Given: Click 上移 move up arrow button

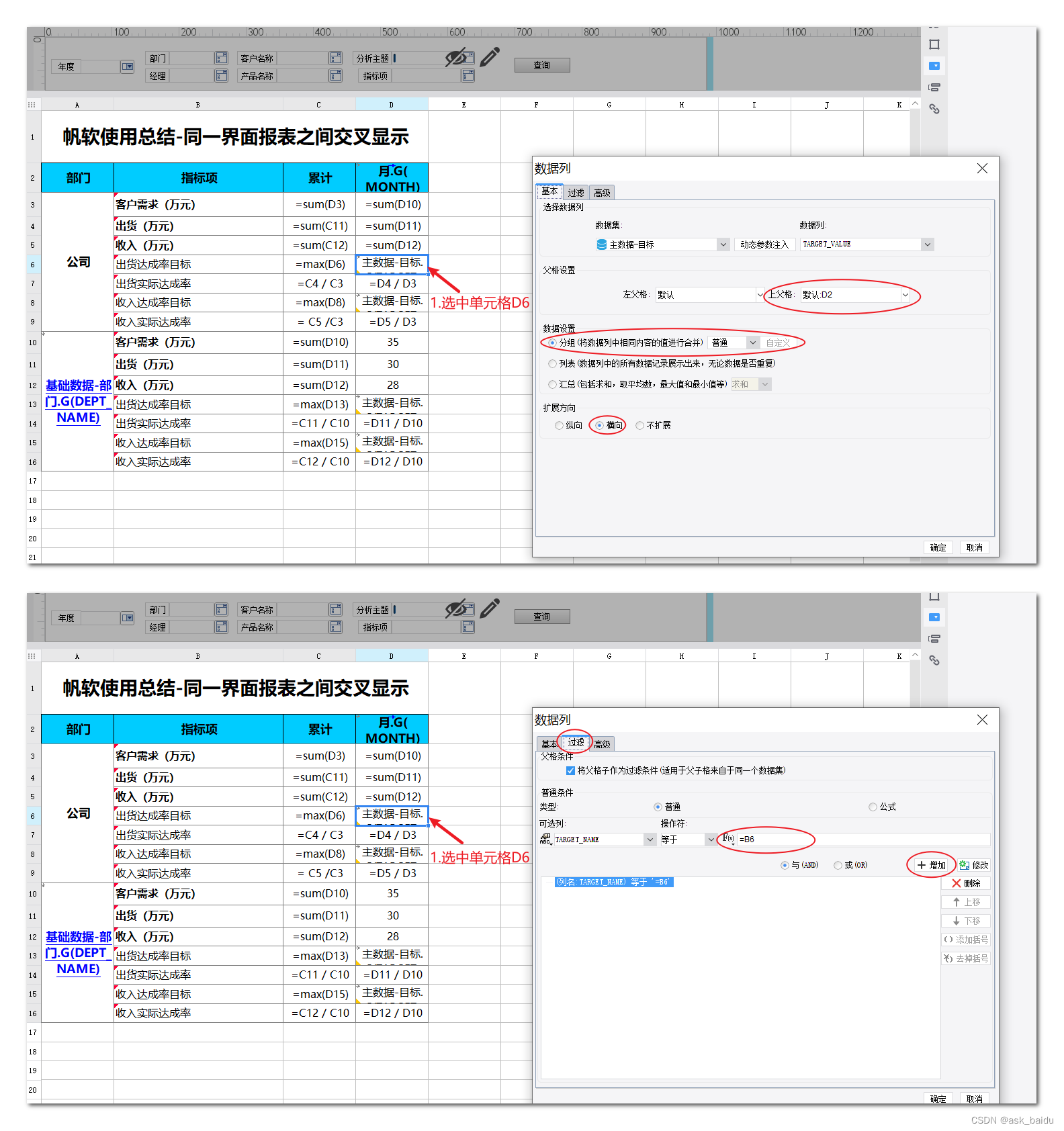Looking at the screenshot, I should click(x=966, y=902).
